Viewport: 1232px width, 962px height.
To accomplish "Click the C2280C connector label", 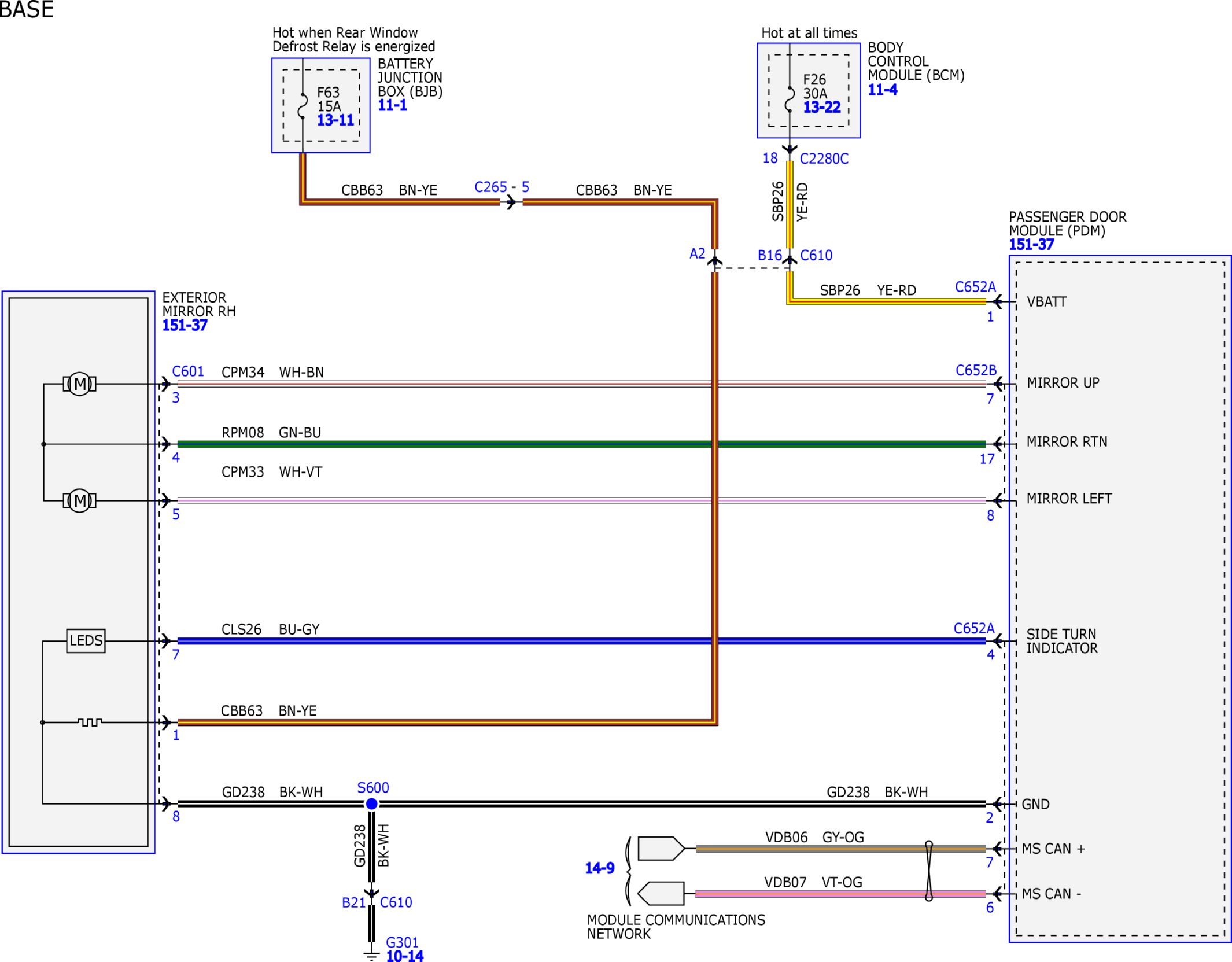I will coord(824,159).
